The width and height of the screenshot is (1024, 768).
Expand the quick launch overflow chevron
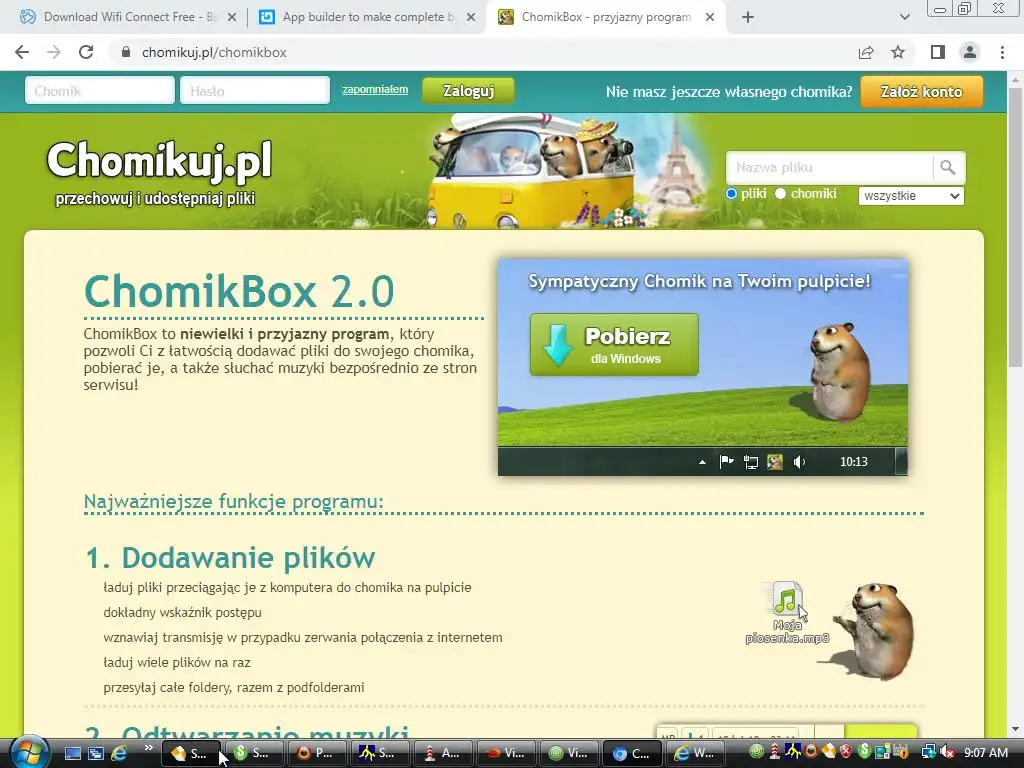point(148,748)
